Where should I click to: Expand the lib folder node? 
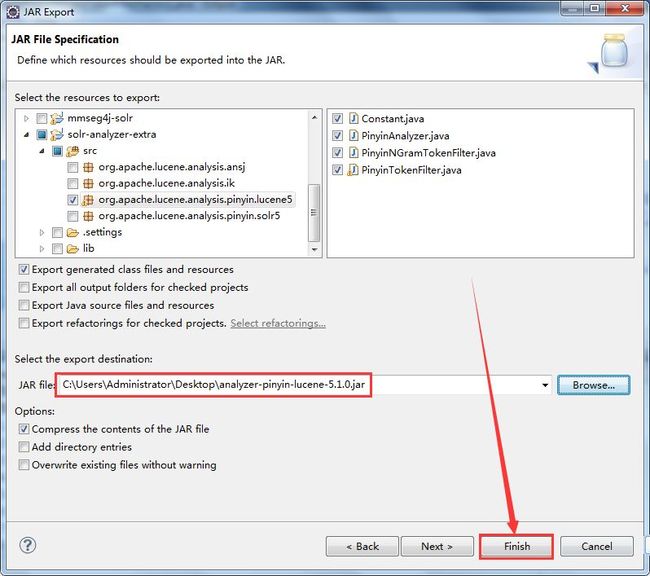coord(42,249)
